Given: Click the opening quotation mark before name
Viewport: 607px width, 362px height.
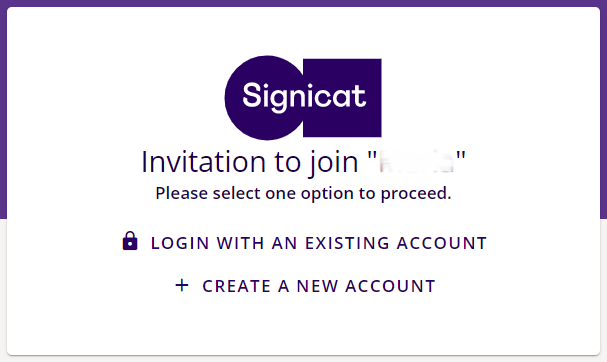Looking at the screenshot, I should [x=372, y=156].
